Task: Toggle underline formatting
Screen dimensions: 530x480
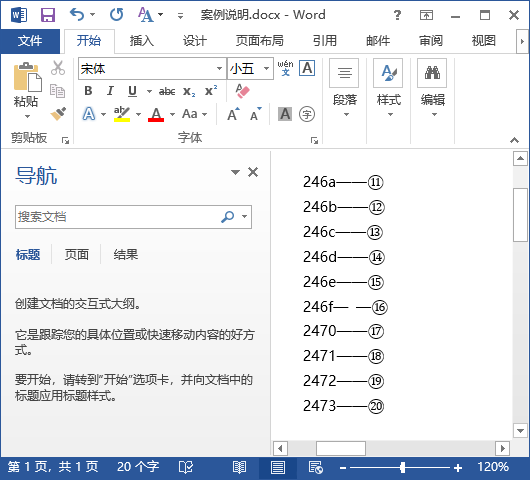Action: (x=132, y=91)
